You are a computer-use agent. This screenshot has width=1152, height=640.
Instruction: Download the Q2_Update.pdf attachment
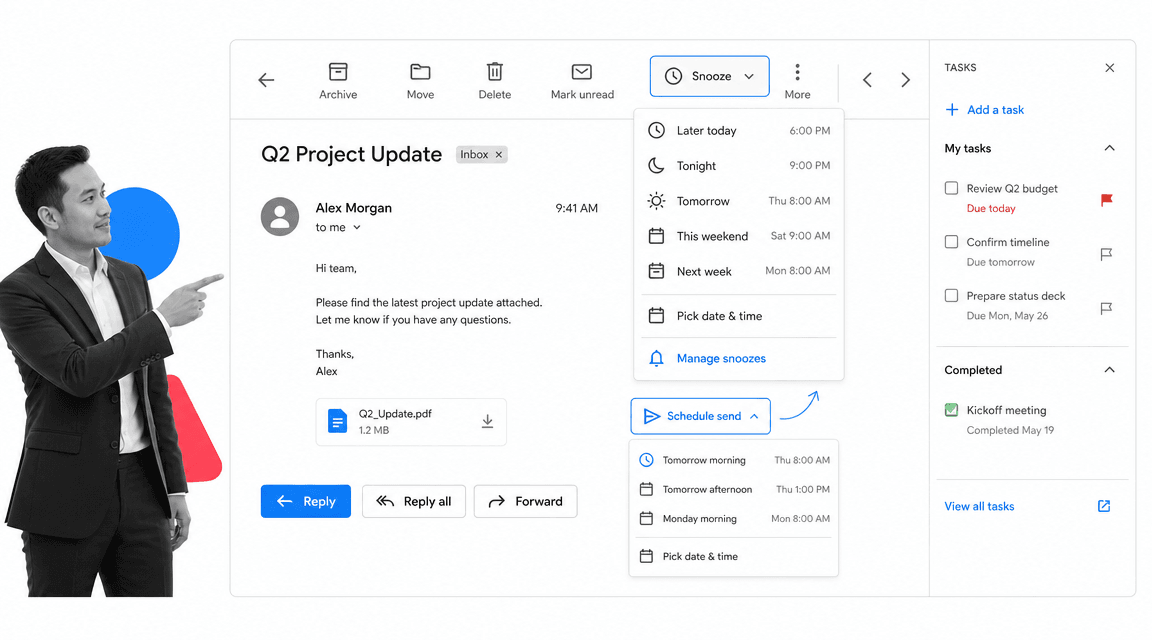click(x=487, y=421)
